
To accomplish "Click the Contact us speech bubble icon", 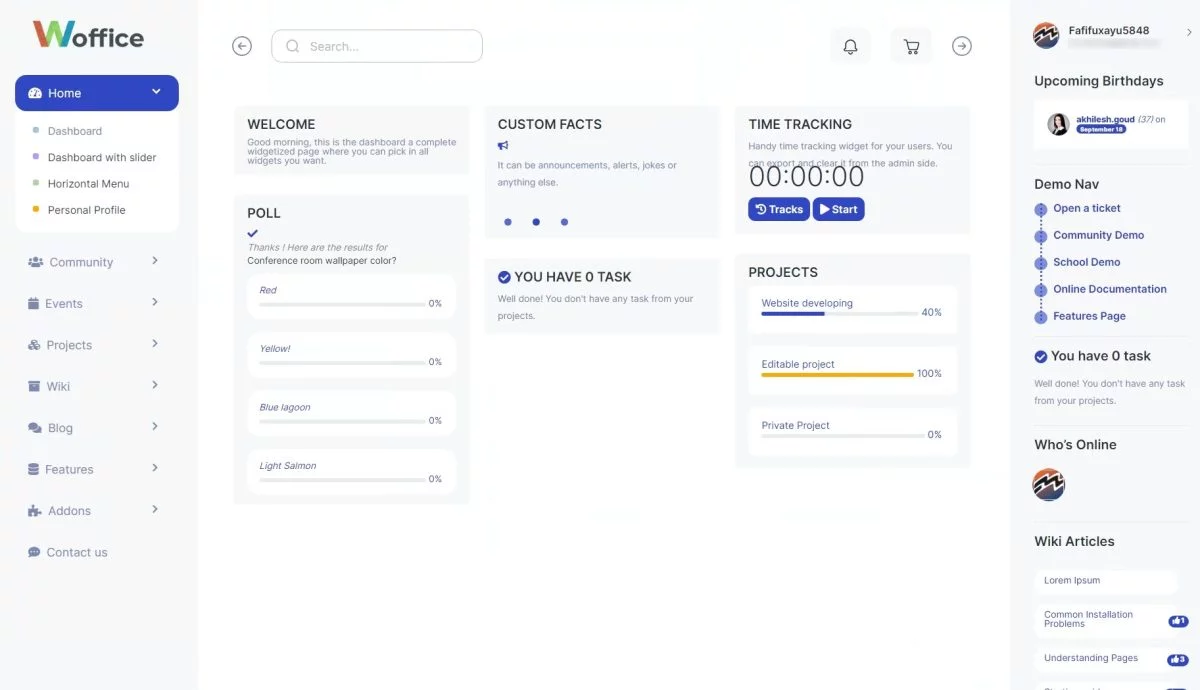I will pos(32,551).
